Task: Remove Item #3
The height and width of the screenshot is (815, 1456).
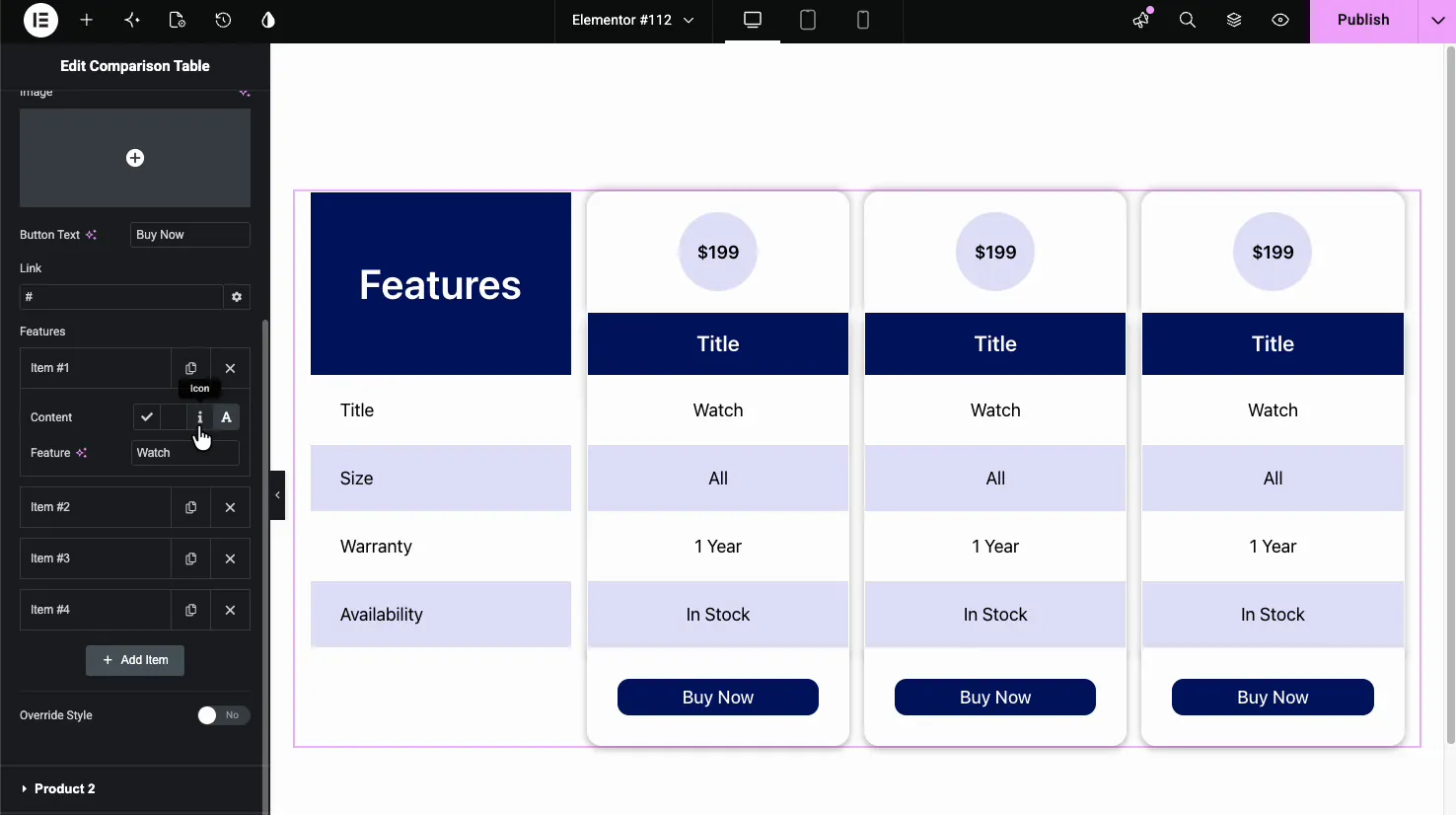Action: click(230, 558)
